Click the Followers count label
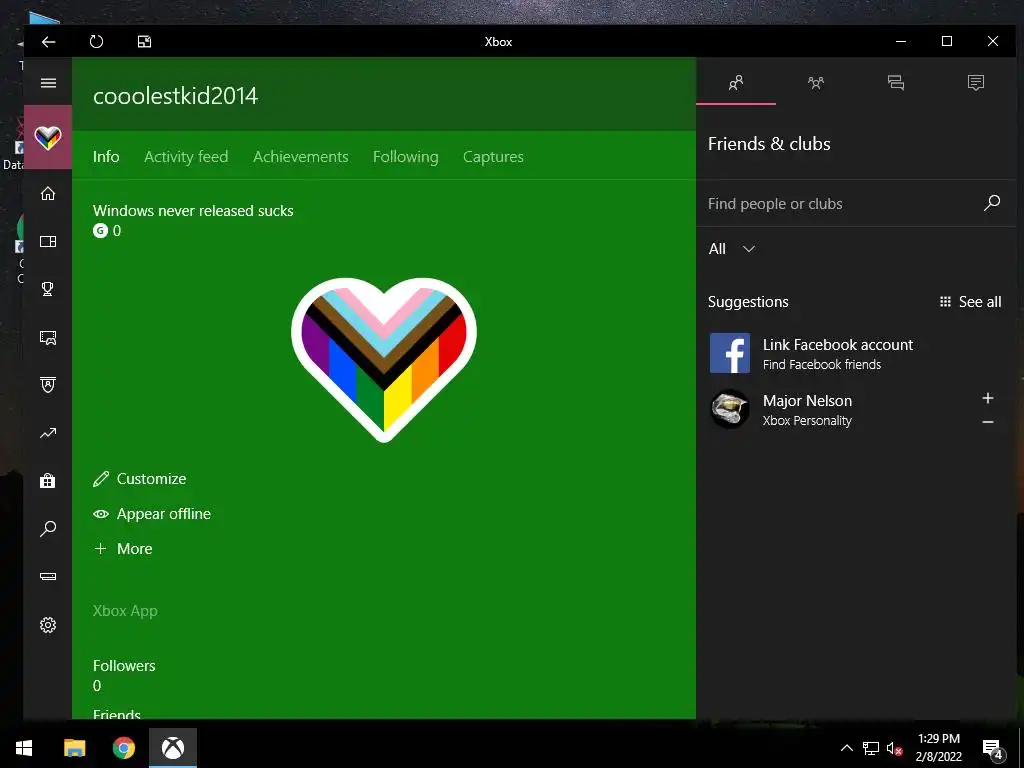1024x768 pixels. click(x=124, y=665)
